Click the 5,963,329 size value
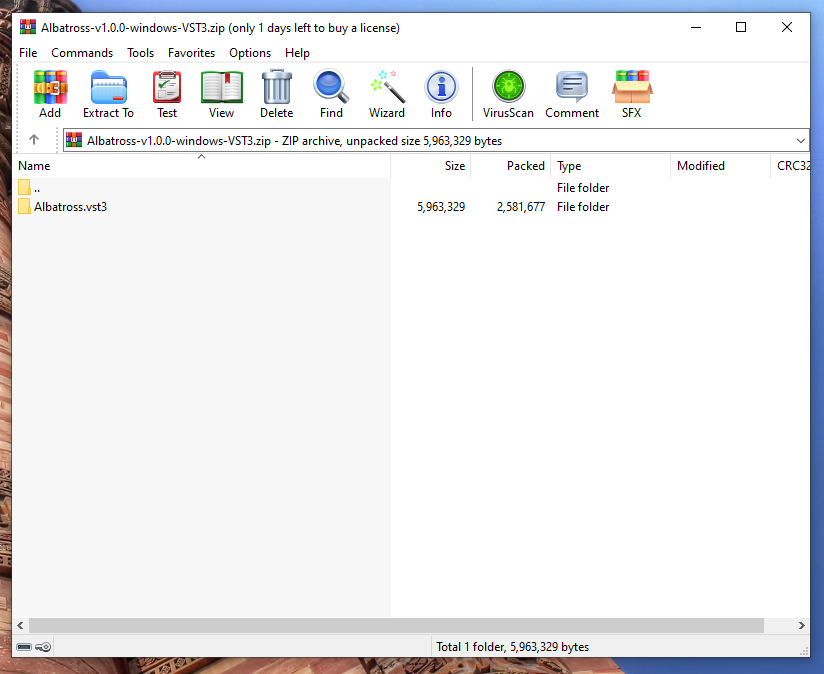 (441, 207)
